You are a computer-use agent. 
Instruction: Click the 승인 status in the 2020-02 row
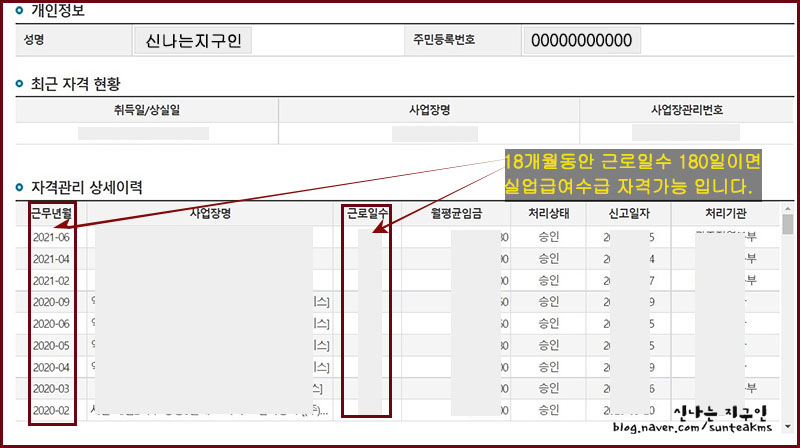(548, 410)
